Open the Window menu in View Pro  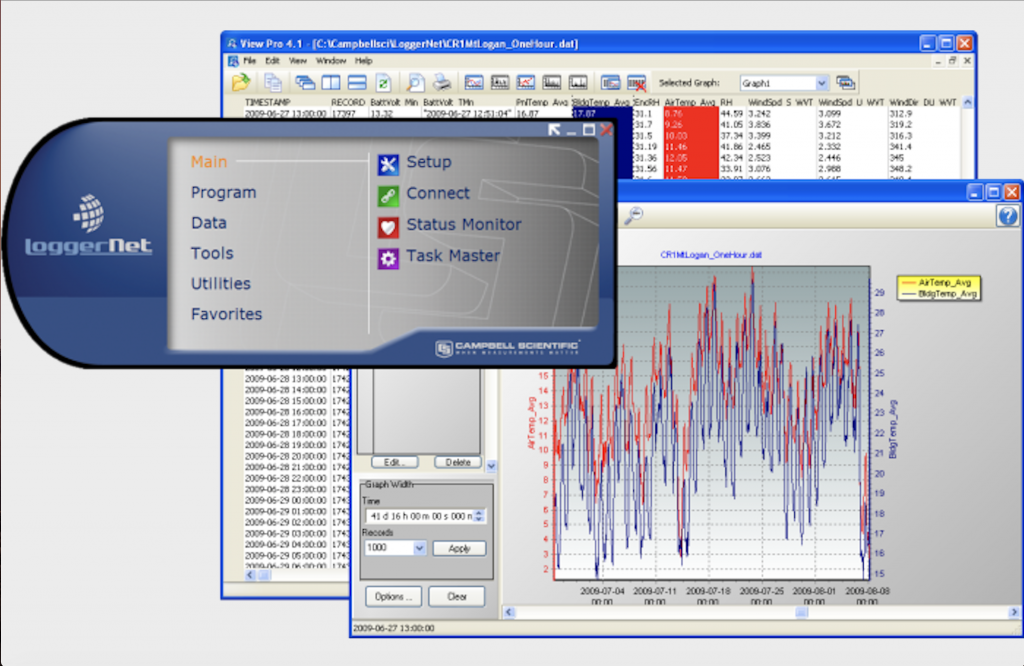point(331,61)
